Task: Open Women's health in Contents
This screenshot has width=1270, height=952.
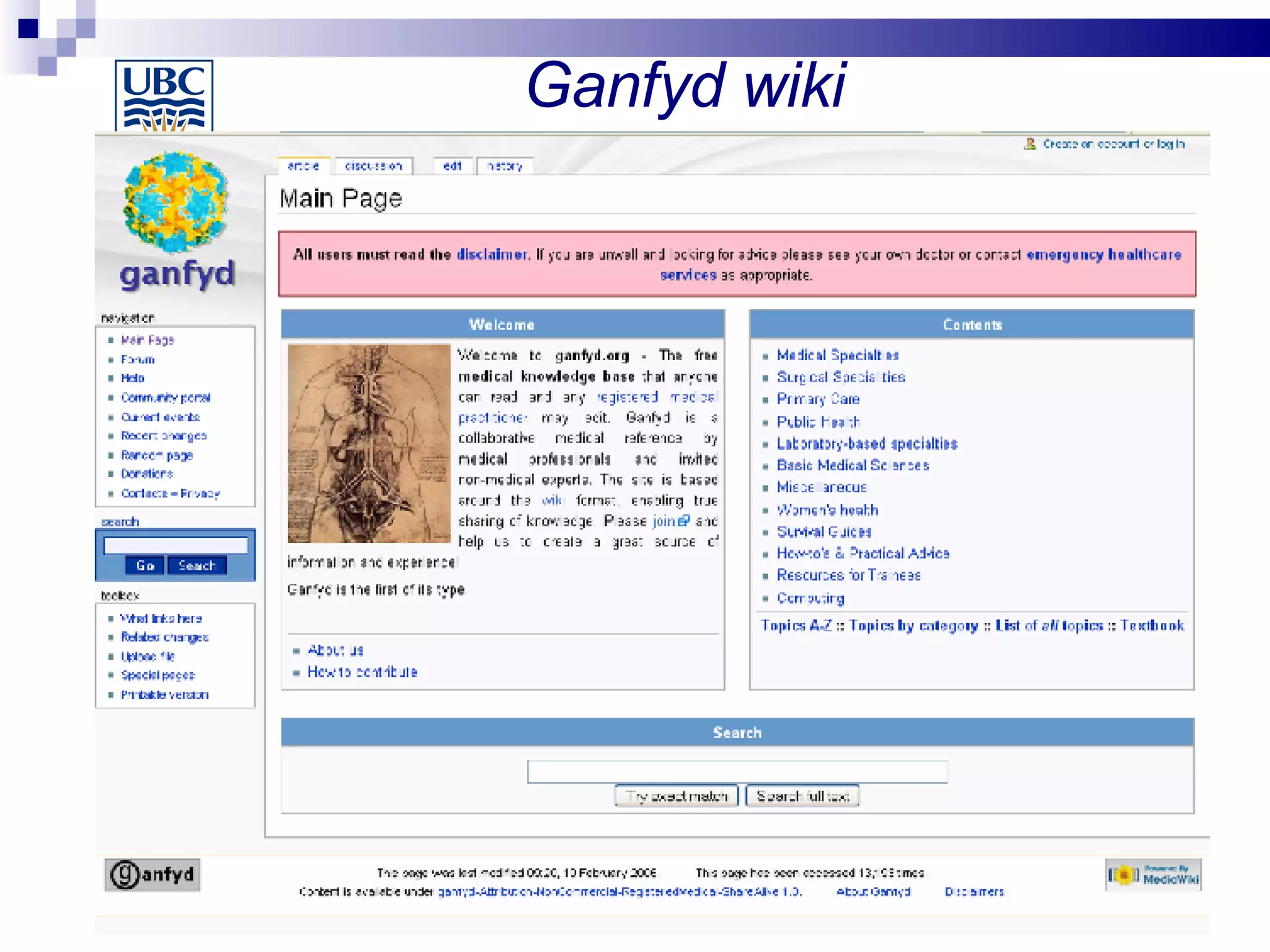Action: pyautogui.click(x=827, y=510)
